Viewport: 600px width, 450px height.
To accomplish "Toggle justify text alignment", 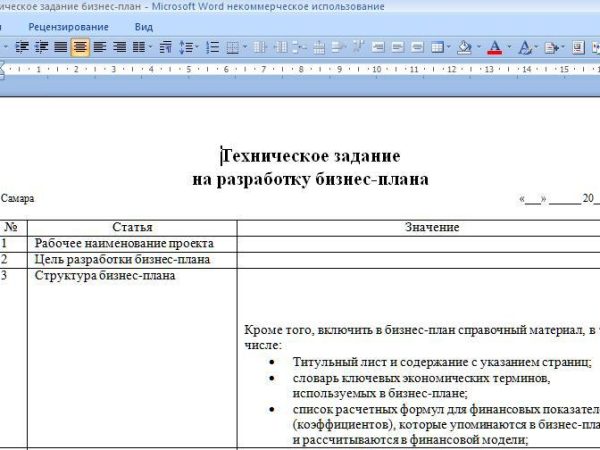I will pyautogui.click(x=60, y=47).
